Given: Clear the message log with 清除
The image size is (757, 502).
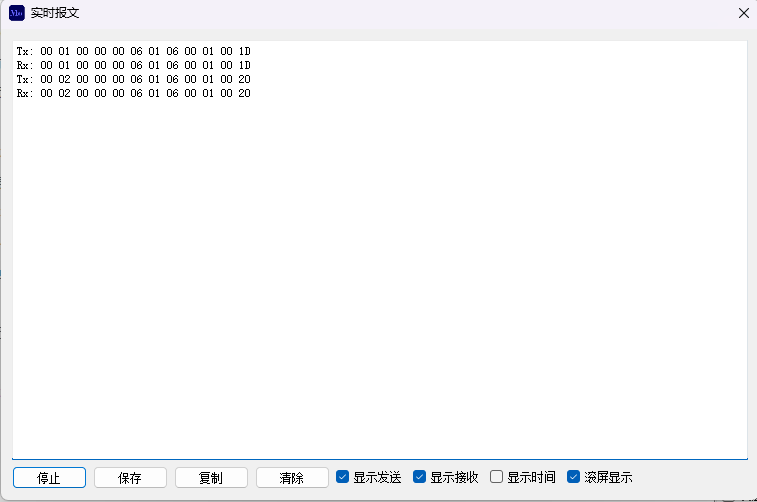Looking at the screenshot, I should pos(292,478).
